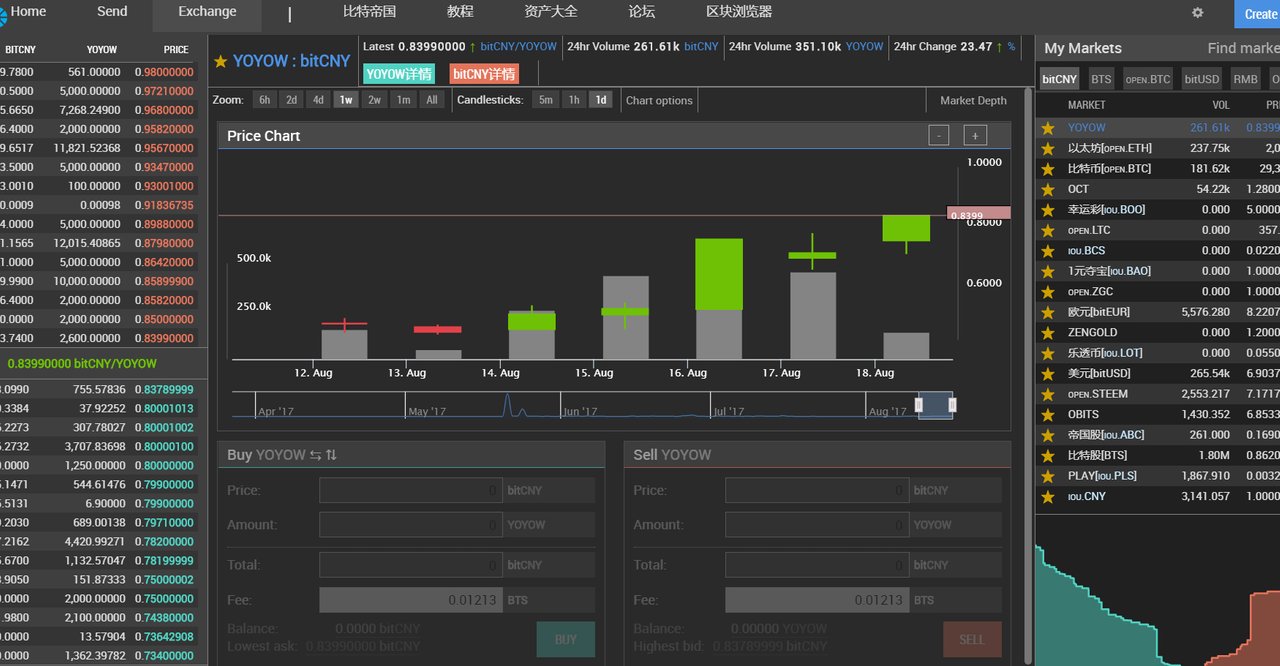Screen dimensions: 1280x666
Task: Open the Chart options dropdown
Action: 659,100
